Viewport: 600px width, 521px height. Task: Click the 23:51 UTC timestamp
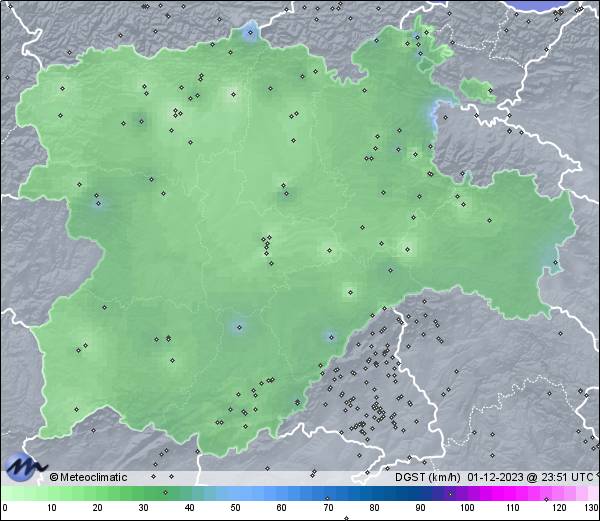click(566, 477)
